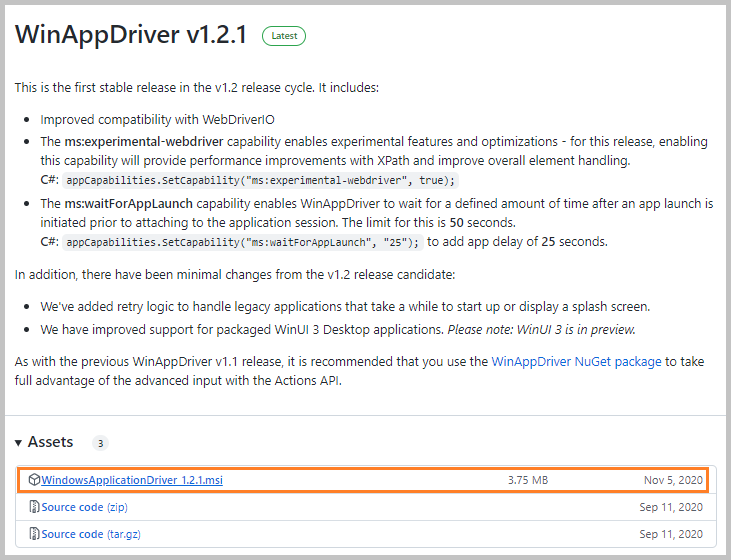731x560 pixels.
Task: Click the Sep 11, 2020 date in zip row
Action: pos(671,507)
